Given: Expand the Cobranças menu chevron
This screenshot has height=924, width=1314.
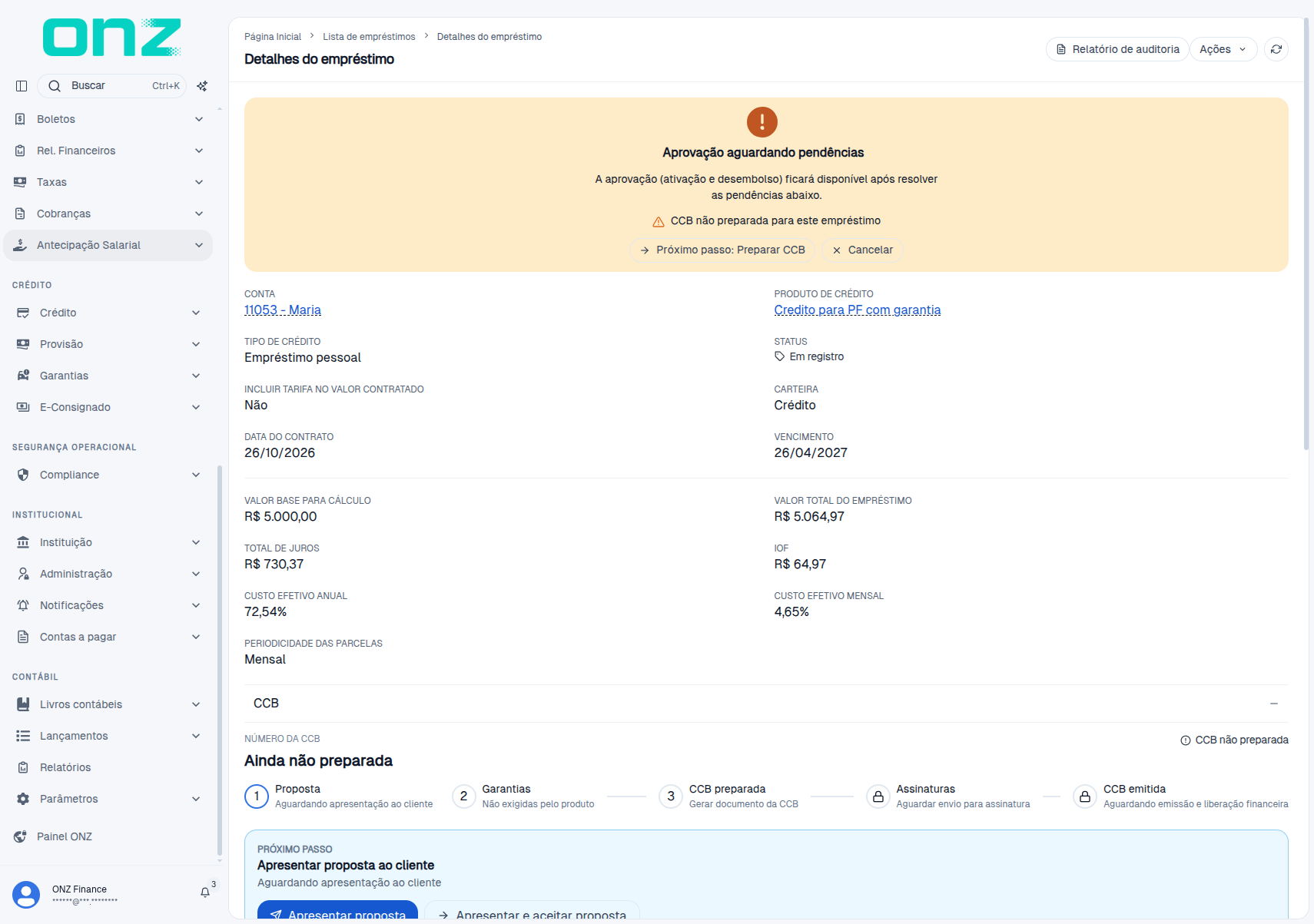Looking at the screenshot, I should 199,214.
